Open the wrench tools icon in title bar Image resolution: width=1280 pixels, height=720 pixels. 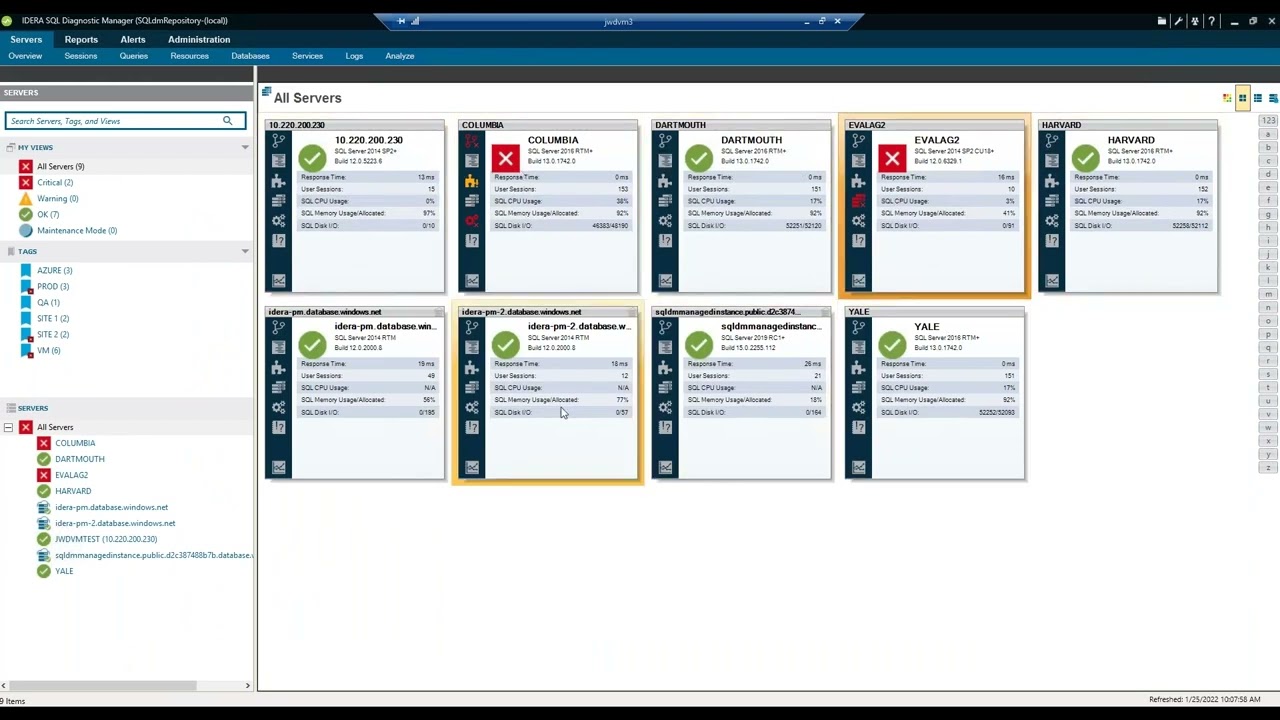tap(1178, 21)
